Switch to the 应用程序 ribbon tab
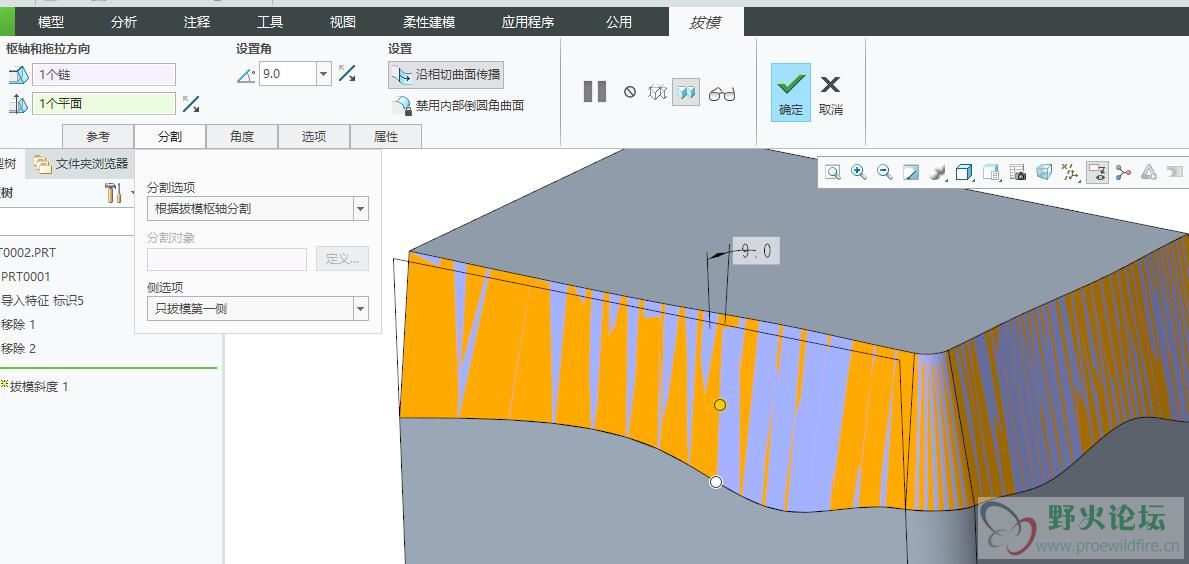 pos(527,22)
